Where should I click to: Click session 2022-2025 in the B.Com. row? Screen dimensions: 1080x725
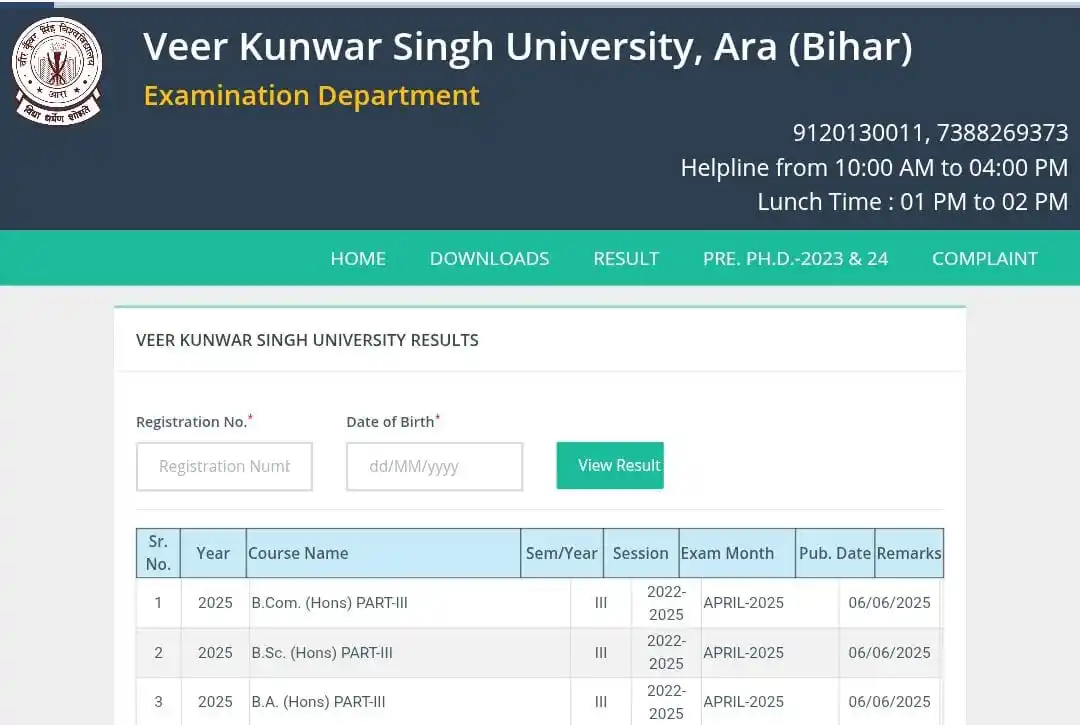(x=666, y=603)
